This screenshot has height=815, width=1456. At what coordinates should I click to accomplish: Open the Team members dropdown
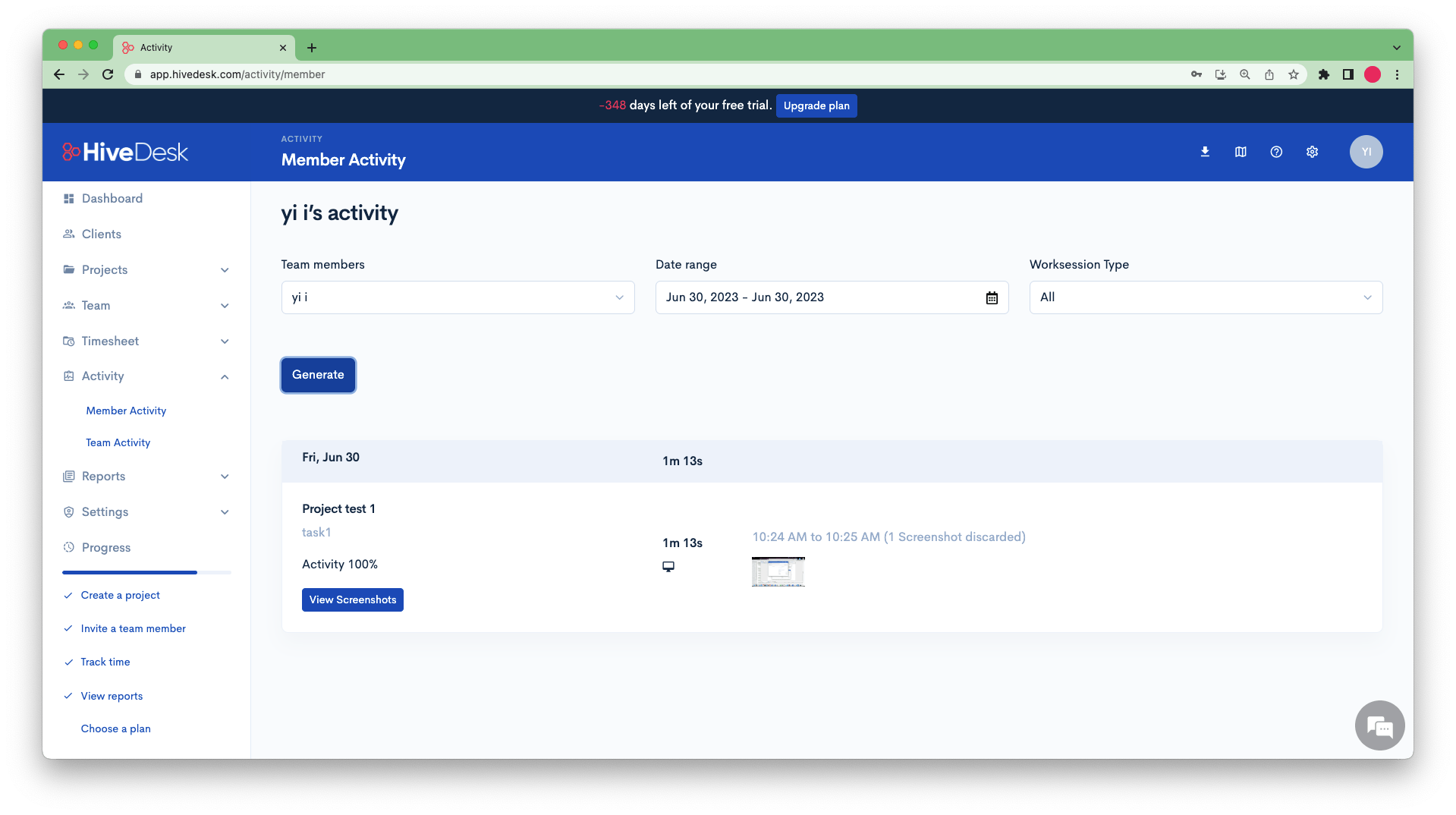(457, 297)
